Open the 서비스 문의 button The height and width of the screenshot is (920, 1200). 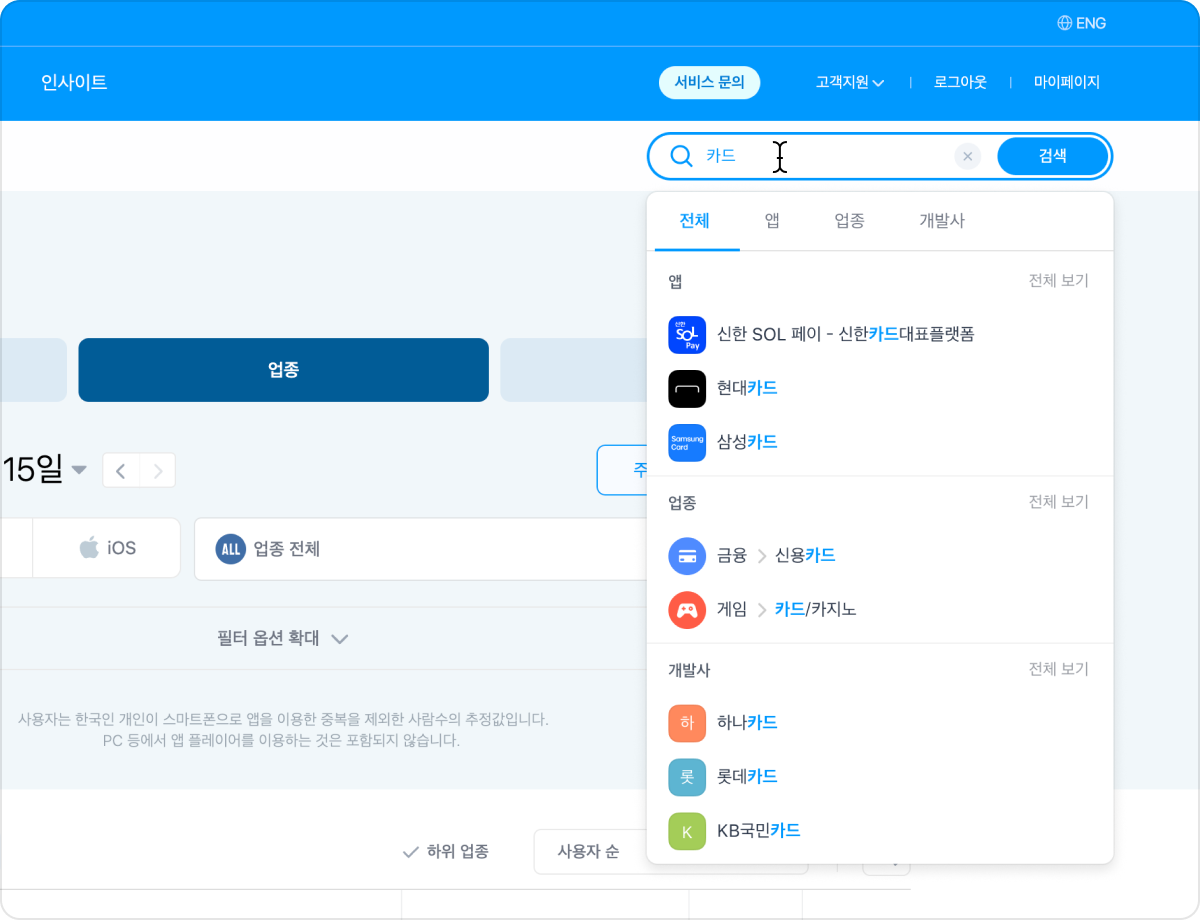pos(709,83)
